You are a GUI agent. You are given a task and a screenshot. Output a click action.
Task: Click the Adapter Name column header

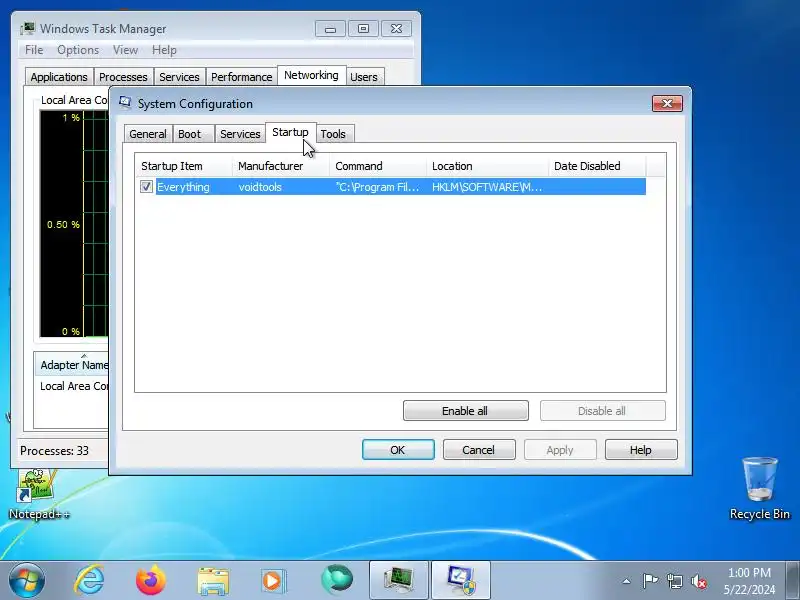point(73,365)
